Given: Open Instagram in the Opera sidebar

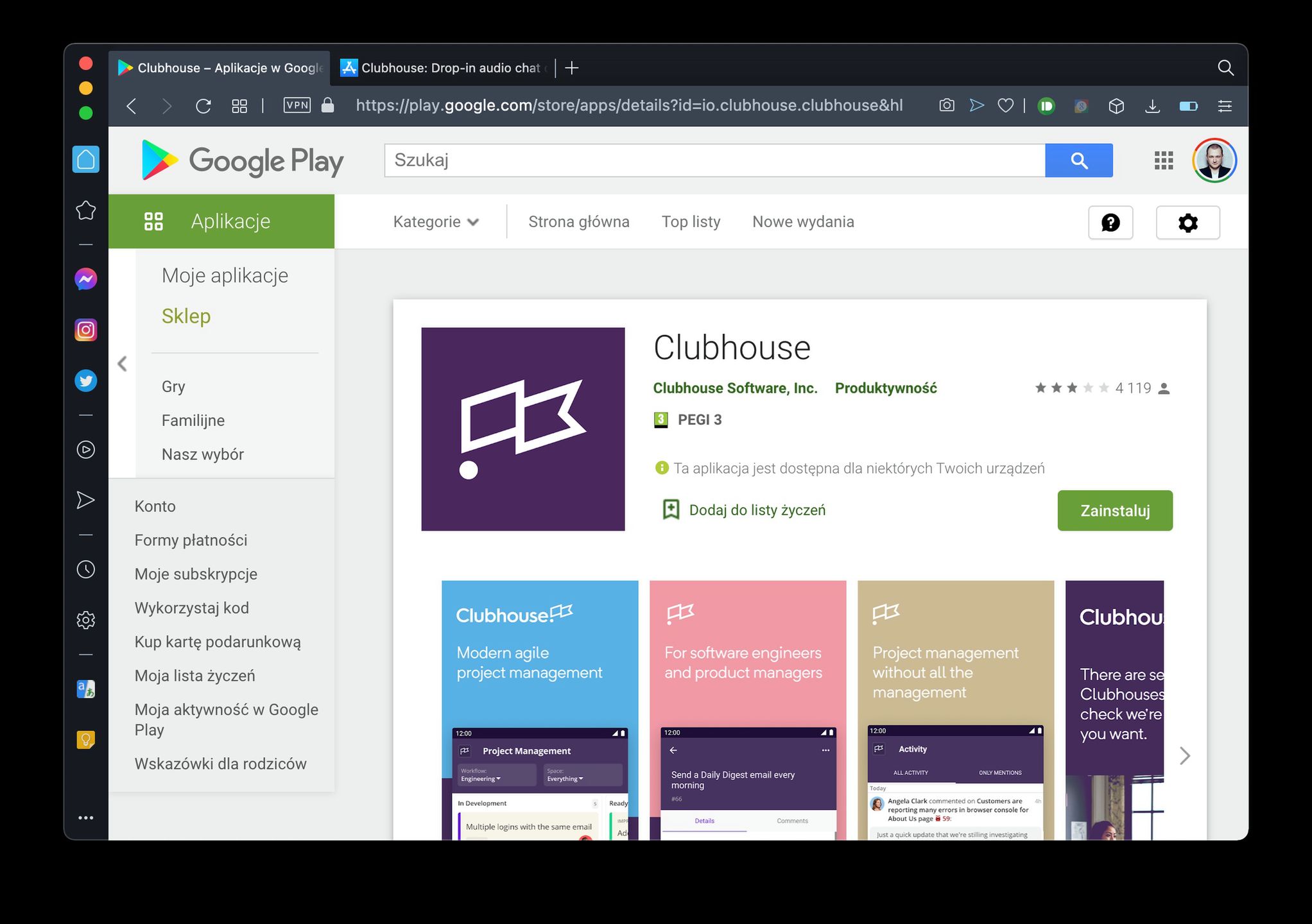Looking at the screenshot, I should tap(86, 330).
